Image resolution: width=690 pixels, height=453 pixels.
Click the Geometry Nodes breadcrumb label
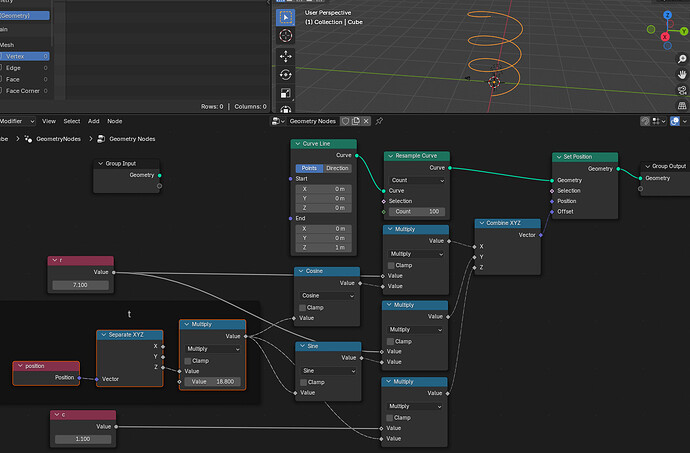pos(132,139)
